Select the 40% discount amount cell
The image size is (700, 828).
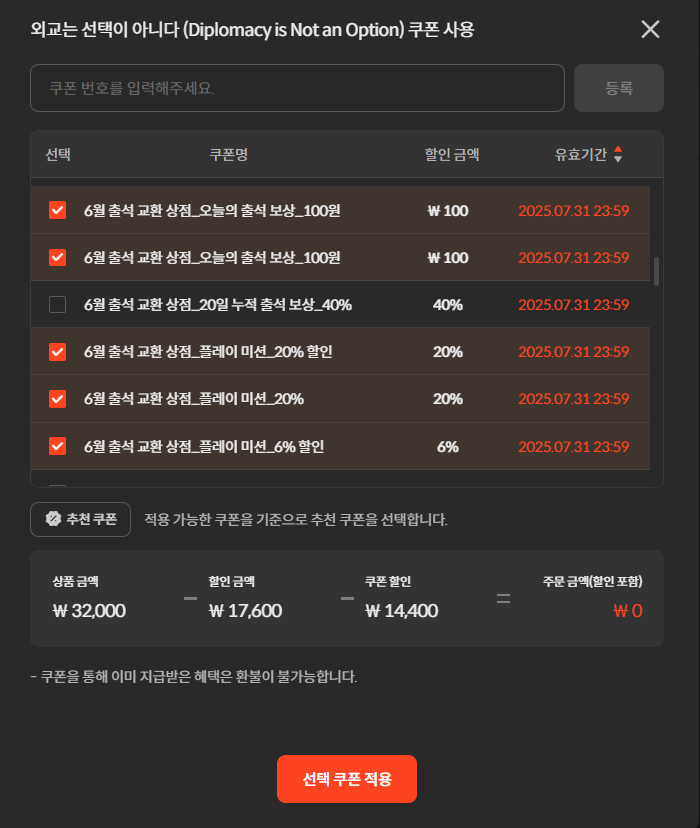(448, 305)
